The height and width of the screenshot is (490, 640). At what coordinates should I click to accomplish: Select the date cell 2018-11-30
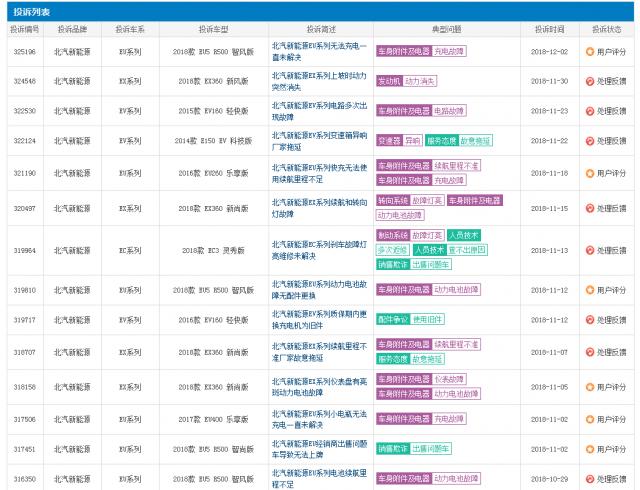tap(549, 81)
